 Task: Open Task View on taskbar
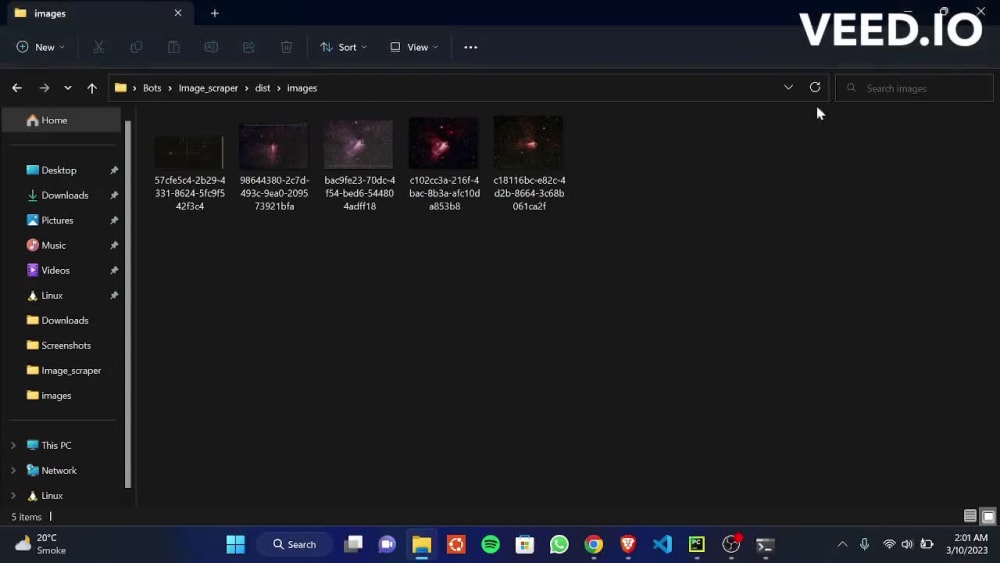[353, 544]
